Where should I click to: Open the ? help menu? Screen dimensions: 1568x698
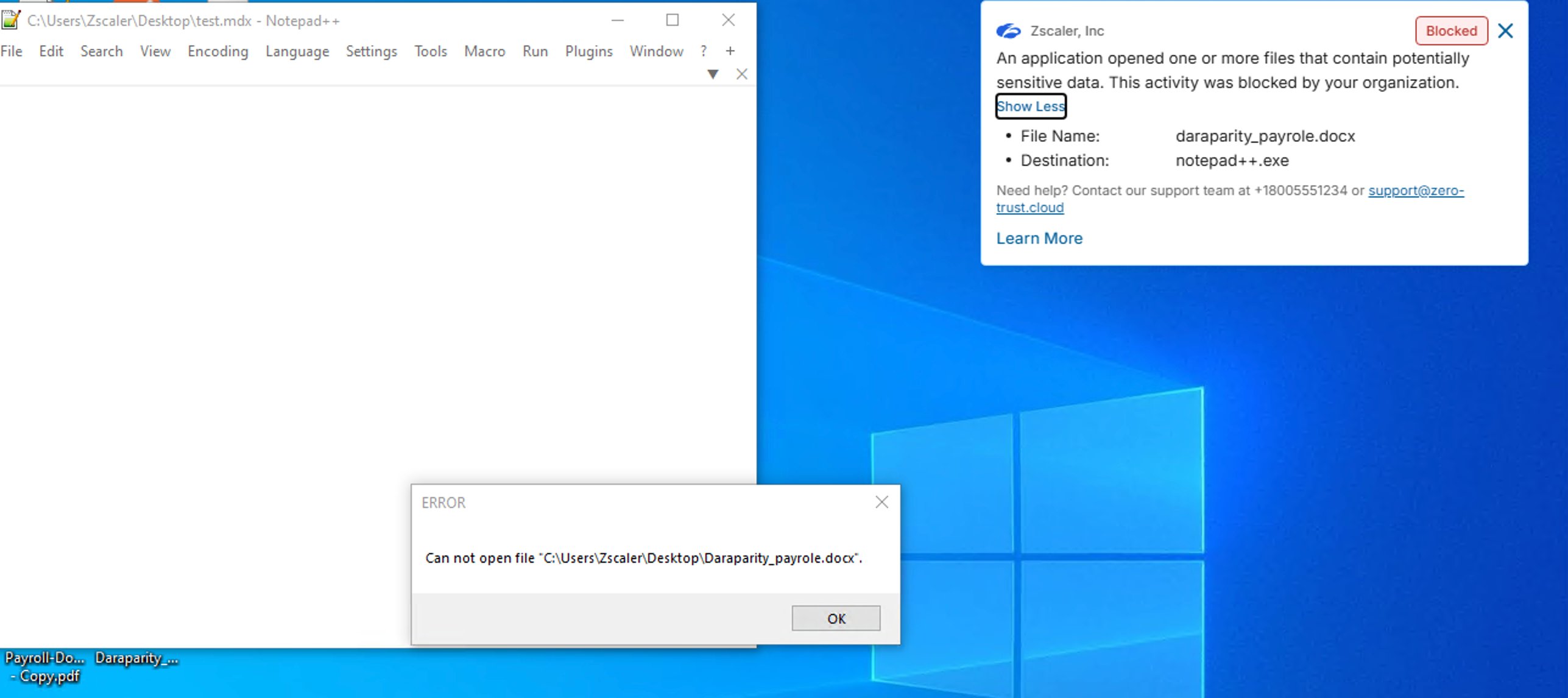(x=704, y=51)
